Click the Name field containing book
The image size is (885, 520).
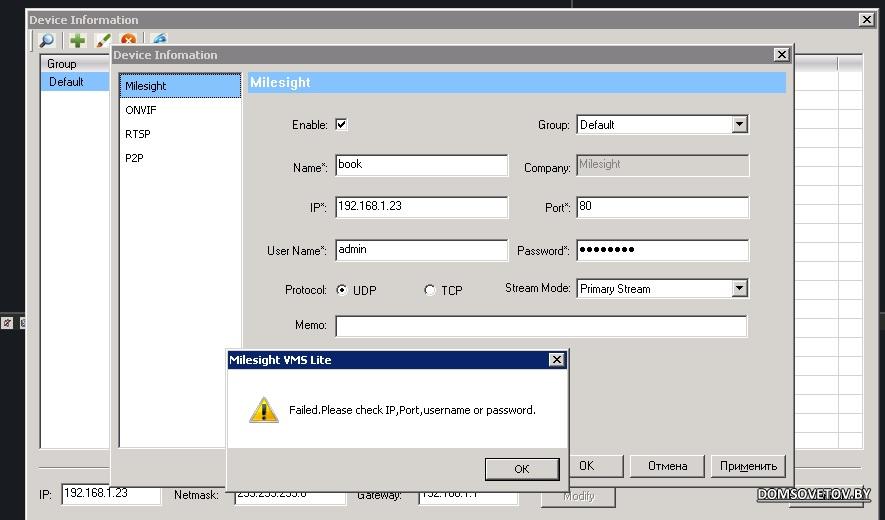422,165
